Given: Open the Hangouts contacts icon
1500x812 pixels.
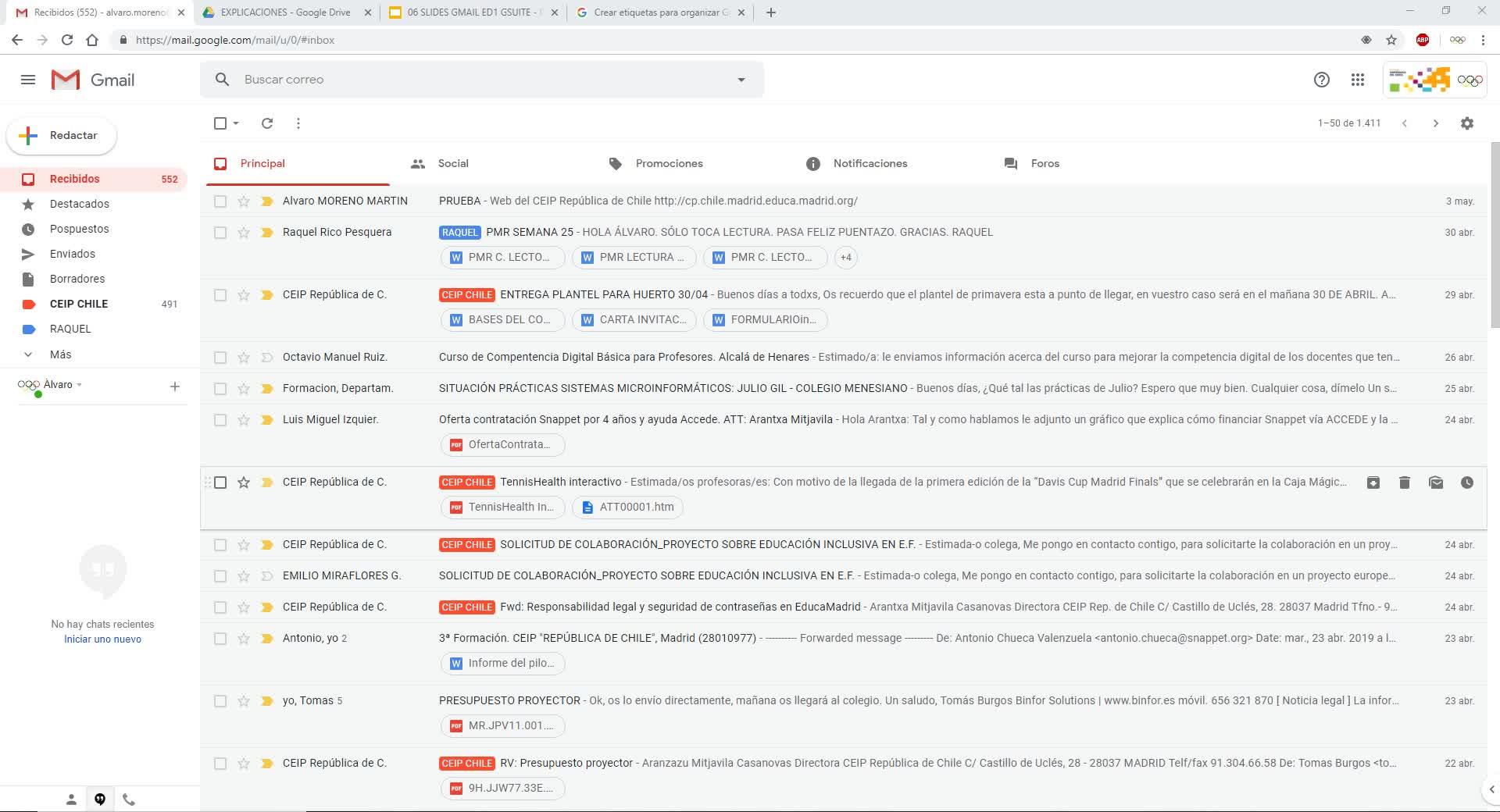Looking at the screenshot, I should coord(71,800).
